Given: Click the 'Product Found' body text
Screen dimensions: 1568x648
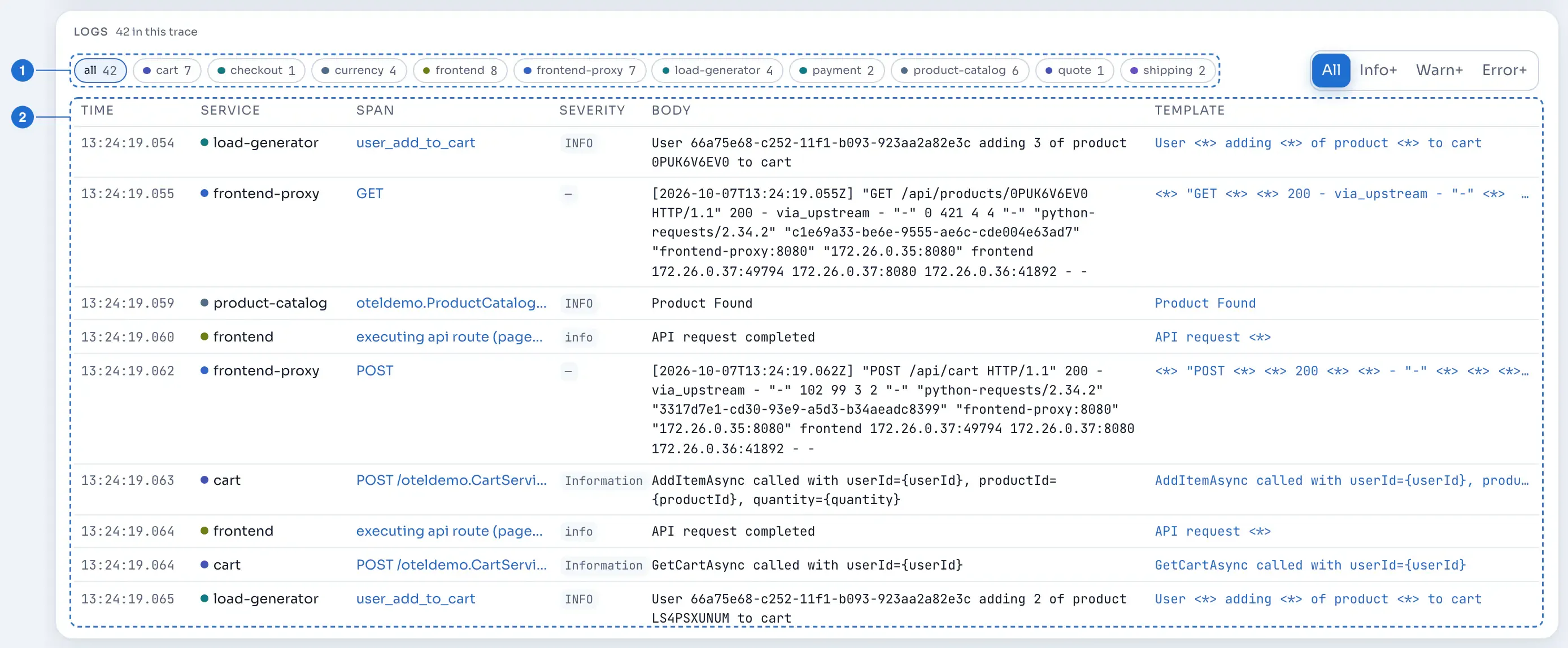Looking at the screenshot, I should tap(702, 303).
